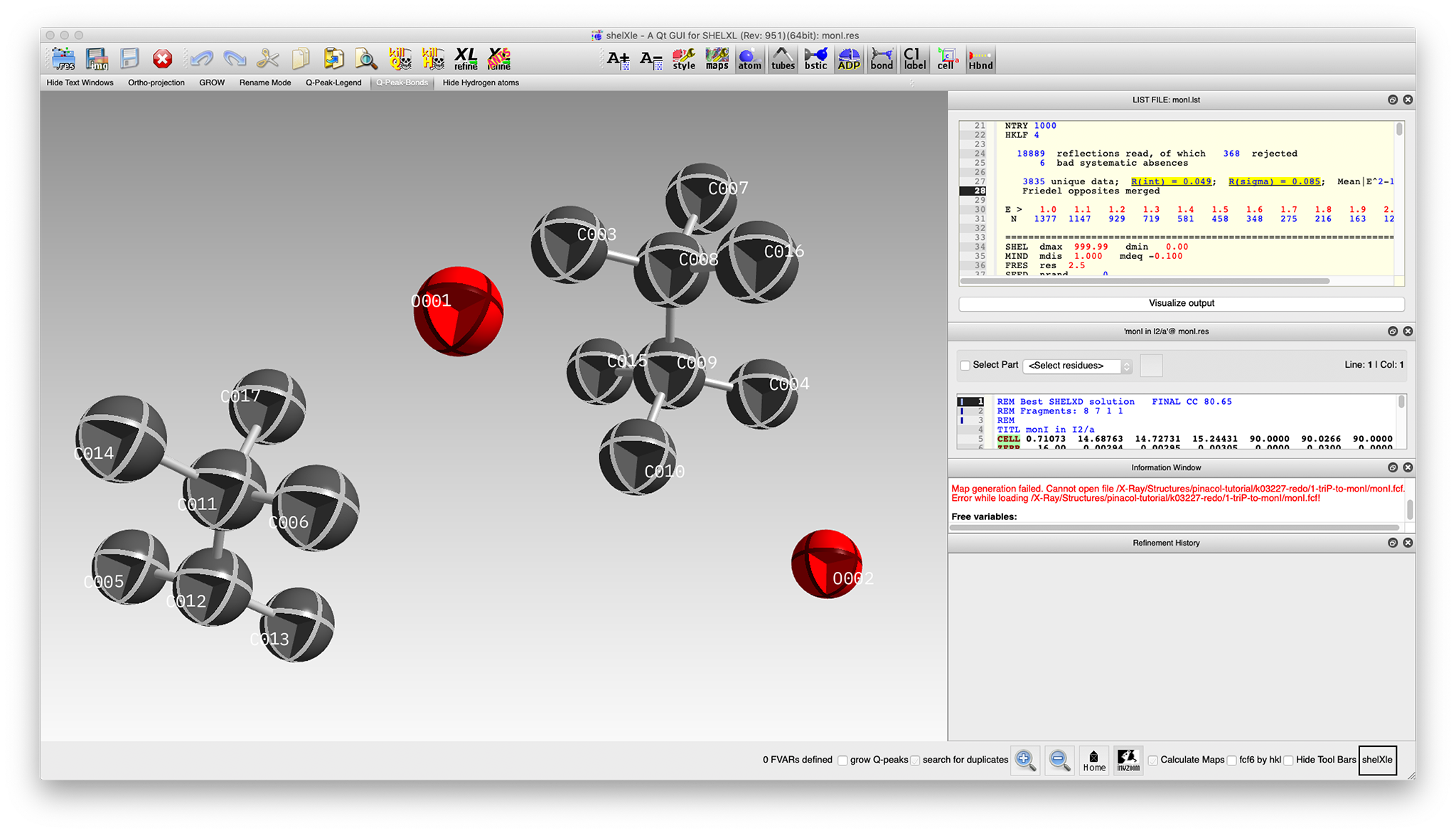This screenshot has height=833, width=1456.
Task: Click the zoom out magnifier icon
Action: pos(1059,760)
